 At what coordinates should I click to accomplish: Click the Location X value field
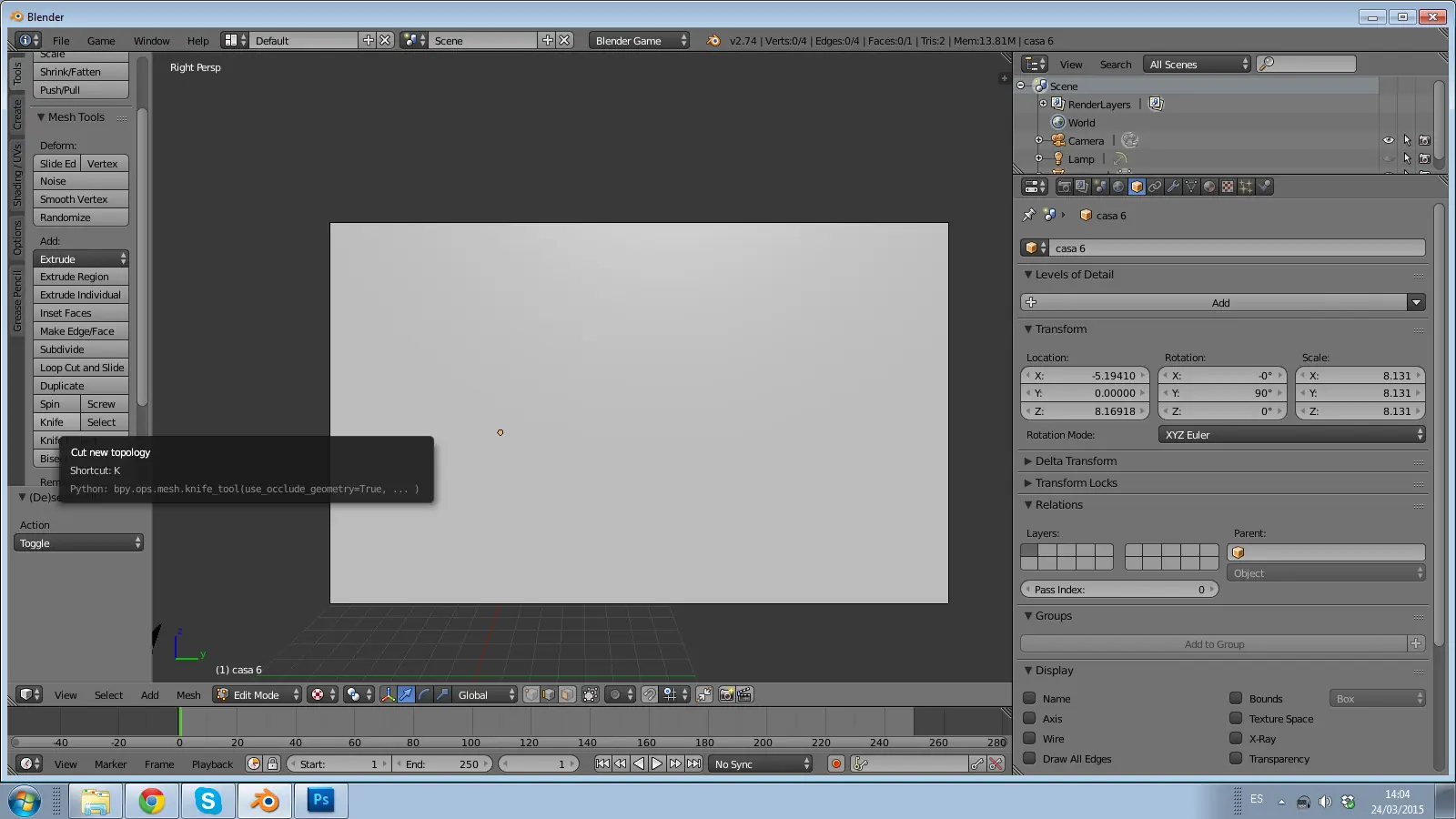(1086, 376)
